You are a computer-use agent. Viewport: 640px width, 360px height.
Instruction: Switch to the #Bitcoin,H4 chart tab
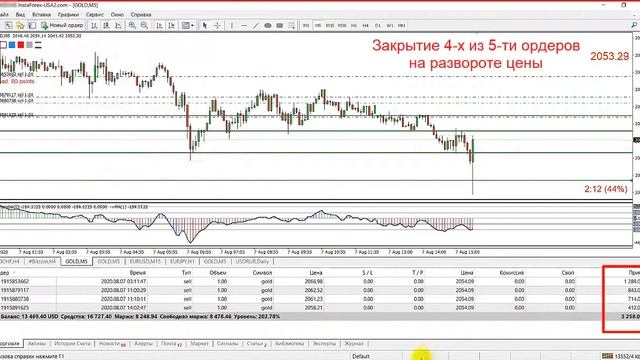[42, 261]
